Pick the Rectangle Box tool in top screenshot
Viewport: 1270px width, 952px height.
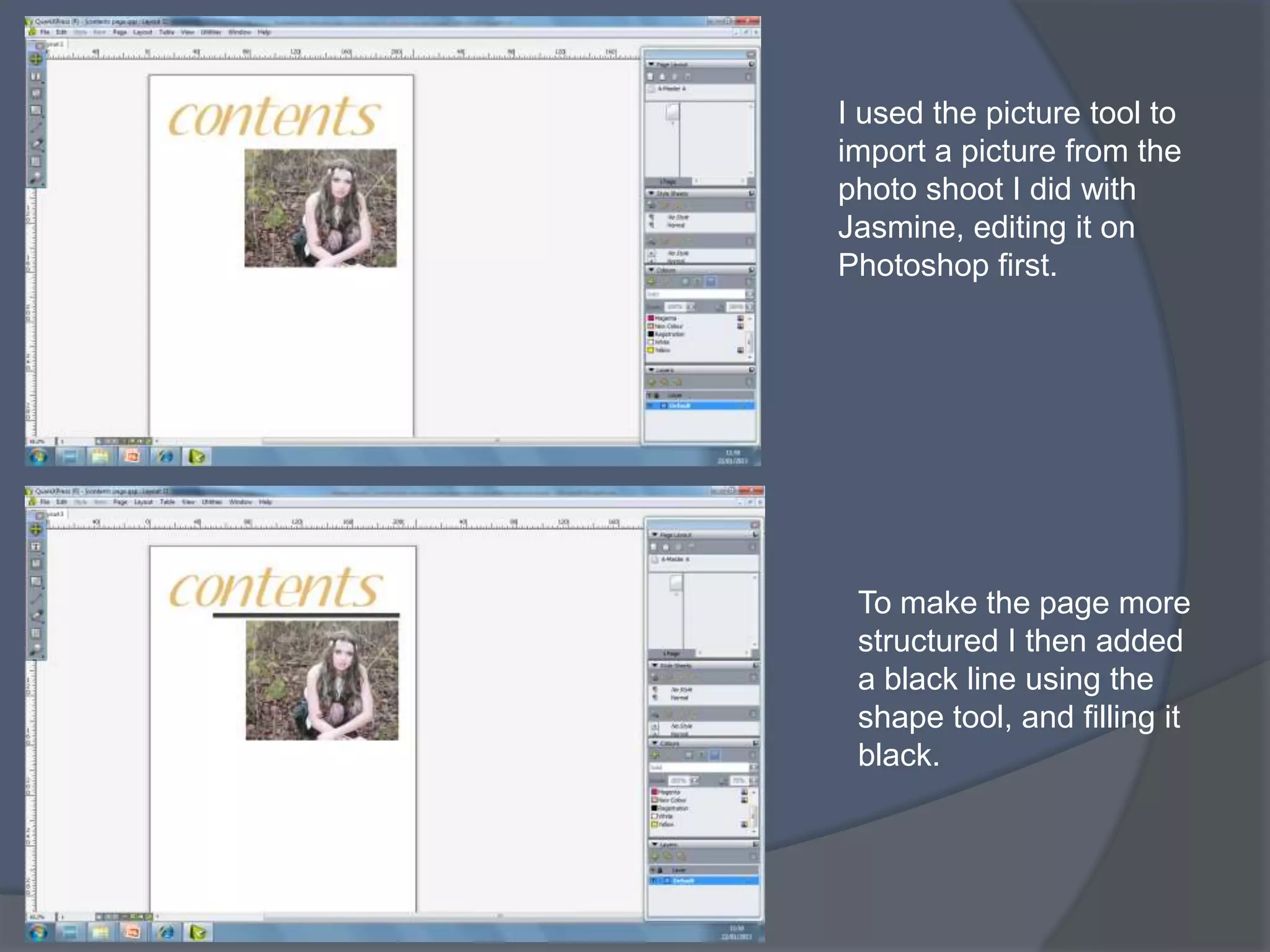pos(36,110)
